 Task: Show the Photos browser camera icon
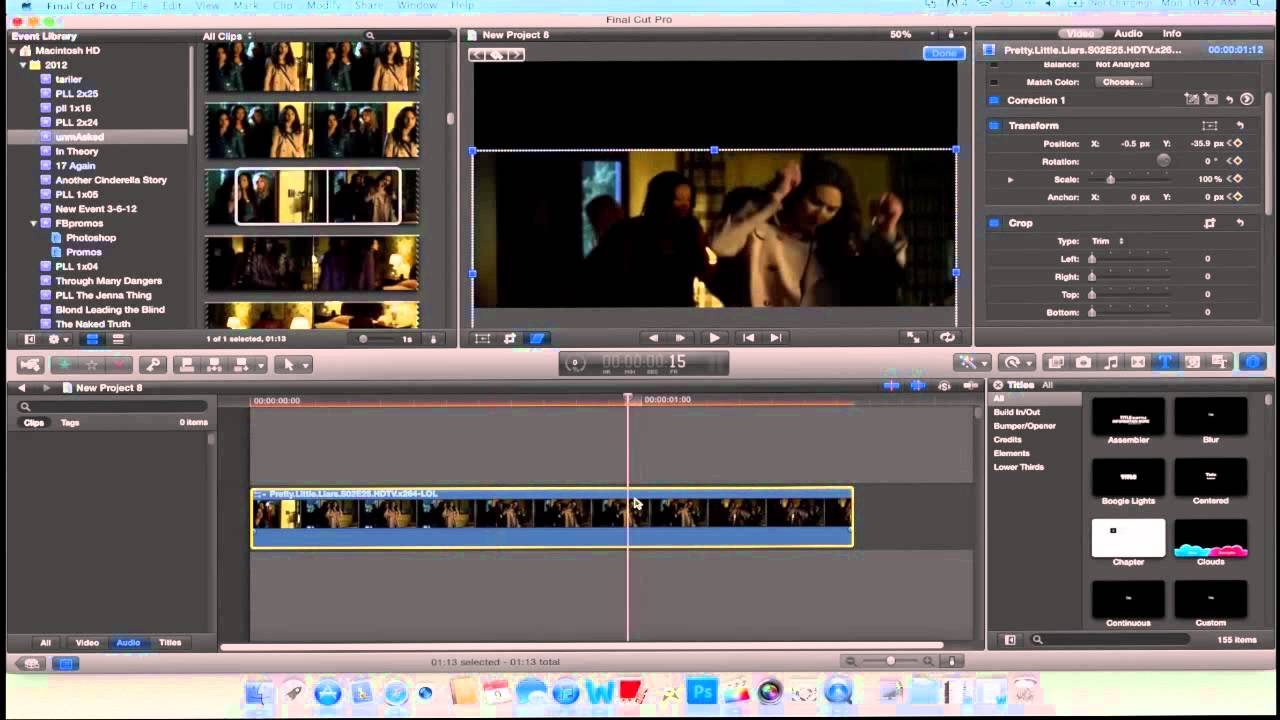1083,362
